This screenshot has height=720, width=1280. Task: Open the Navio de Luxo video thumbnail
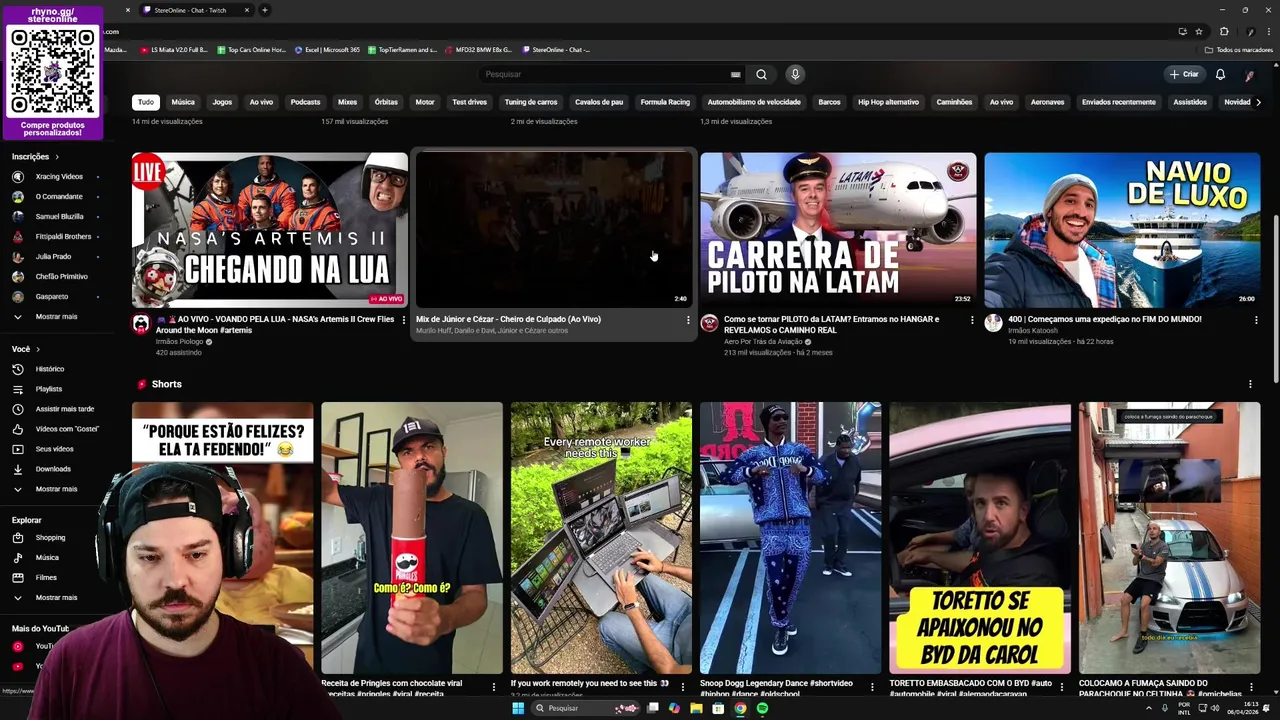pyautogui.click(x=1122, y=230)
